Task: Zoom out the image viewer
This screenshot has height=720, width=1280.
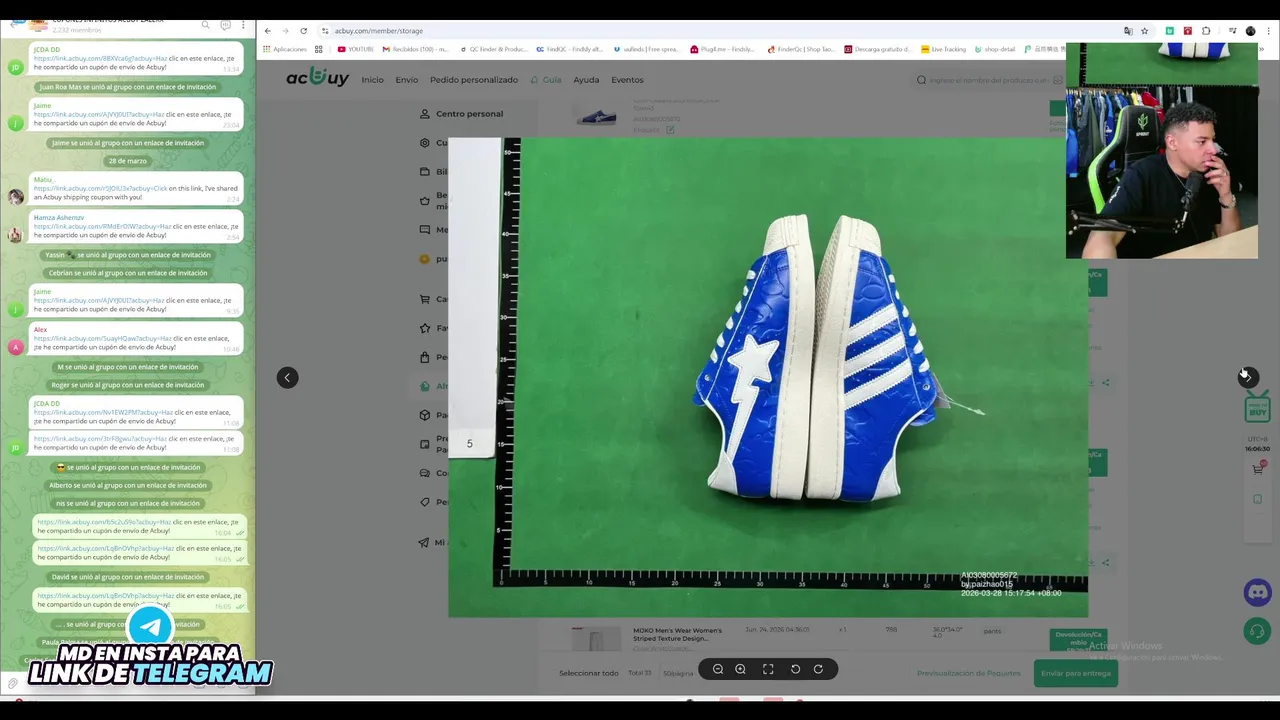Action: [717, 669]
